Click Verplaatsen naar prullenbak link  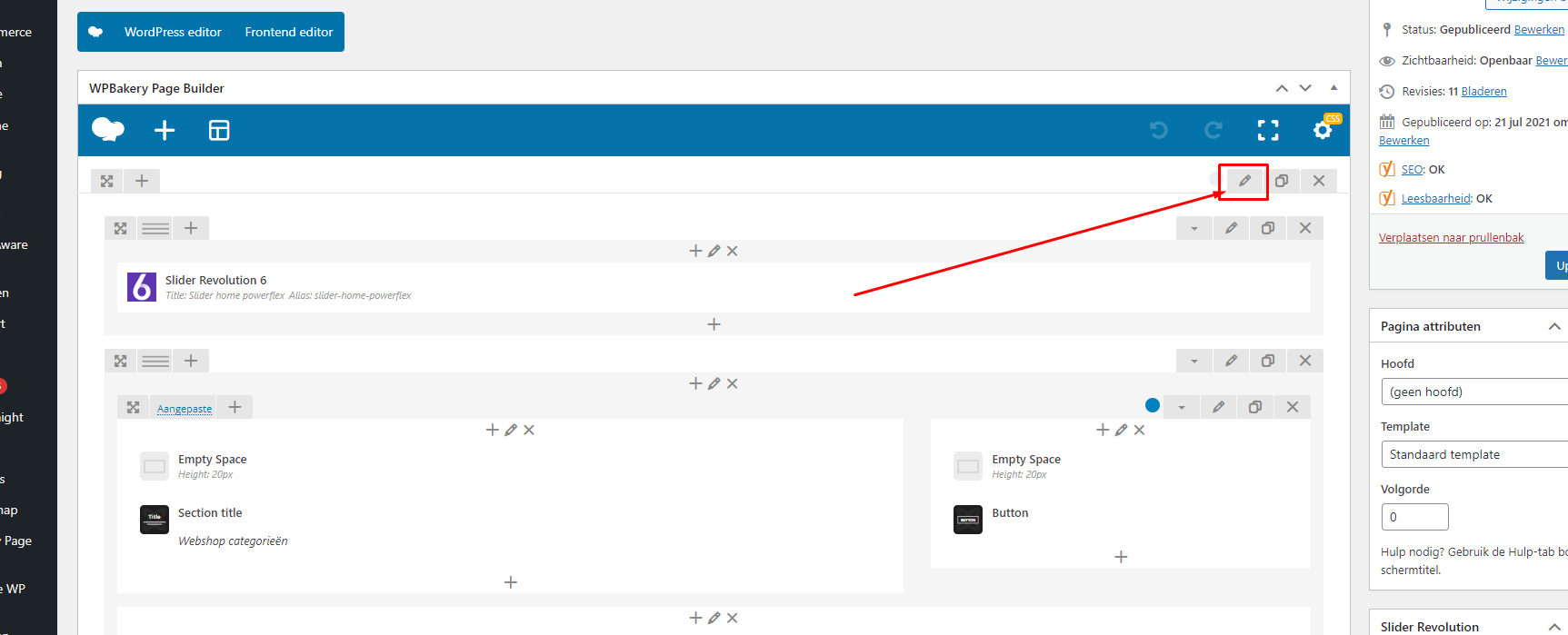(1451, 238)
